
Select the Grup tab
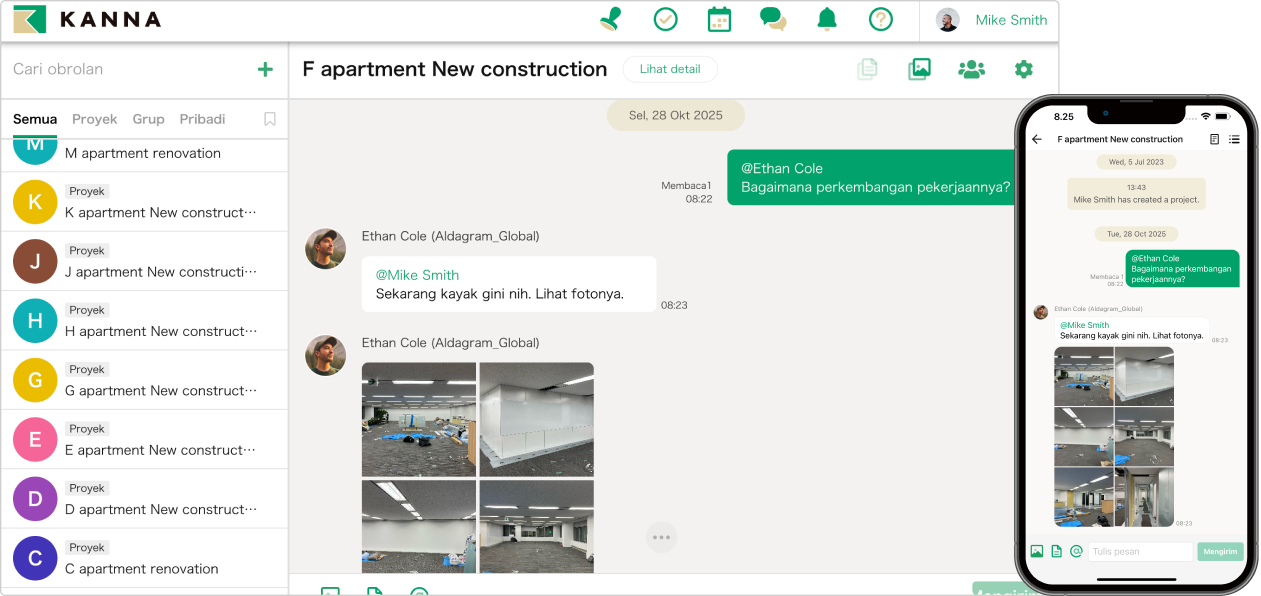(x=148, y=119)
